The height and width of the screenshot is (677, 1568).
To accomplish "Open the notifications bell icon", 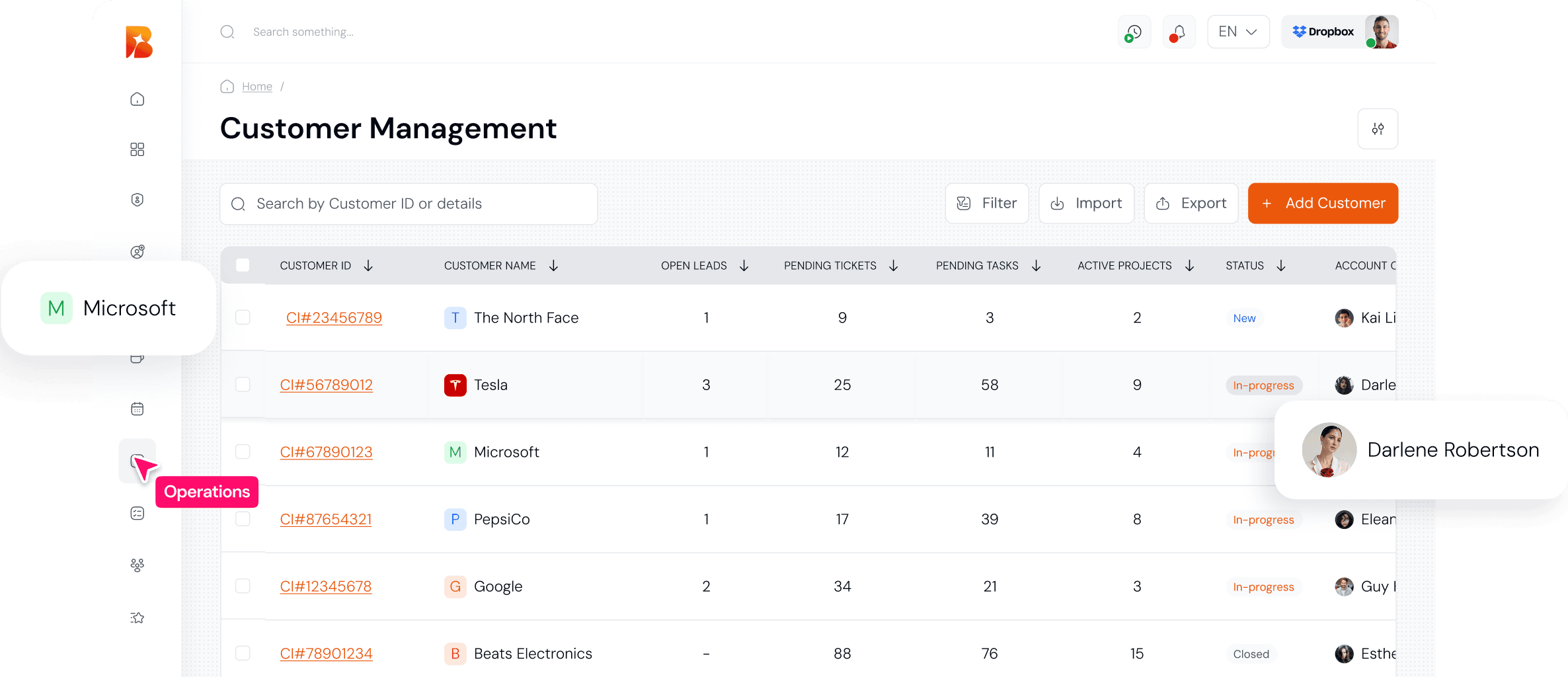I will pyautogui.click(x=1179, y=32).
